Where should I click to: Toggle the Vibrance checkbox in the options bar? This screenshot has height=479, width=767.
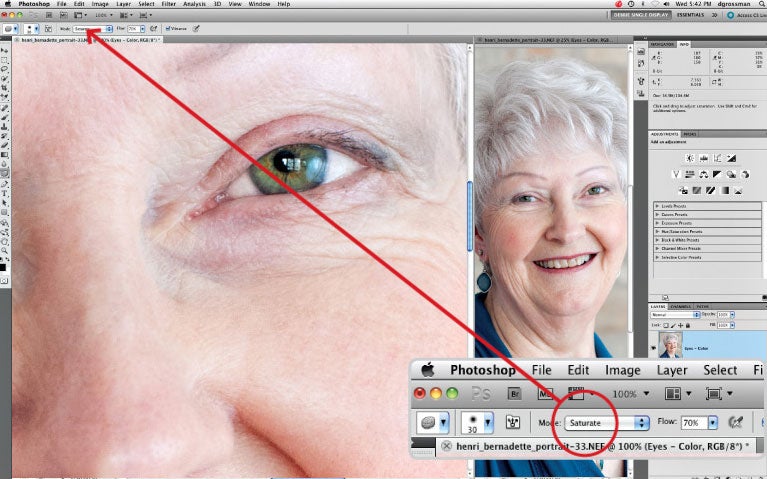click(168, 29)
